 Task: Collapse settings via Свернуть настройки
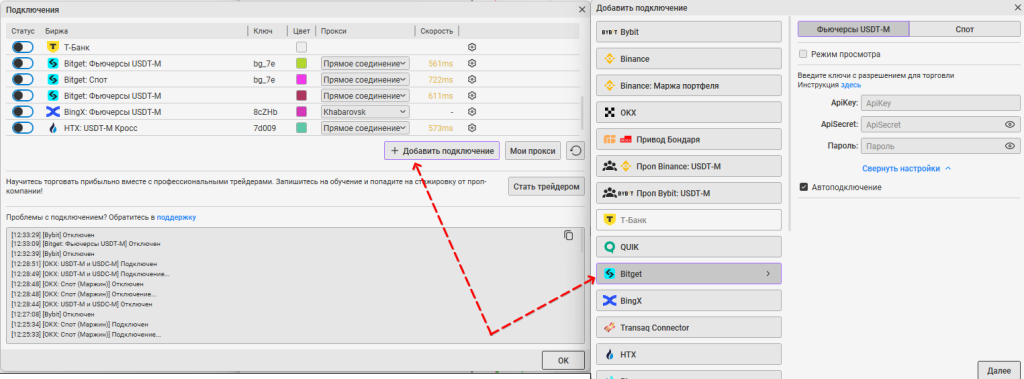click(x=906, y=169)
